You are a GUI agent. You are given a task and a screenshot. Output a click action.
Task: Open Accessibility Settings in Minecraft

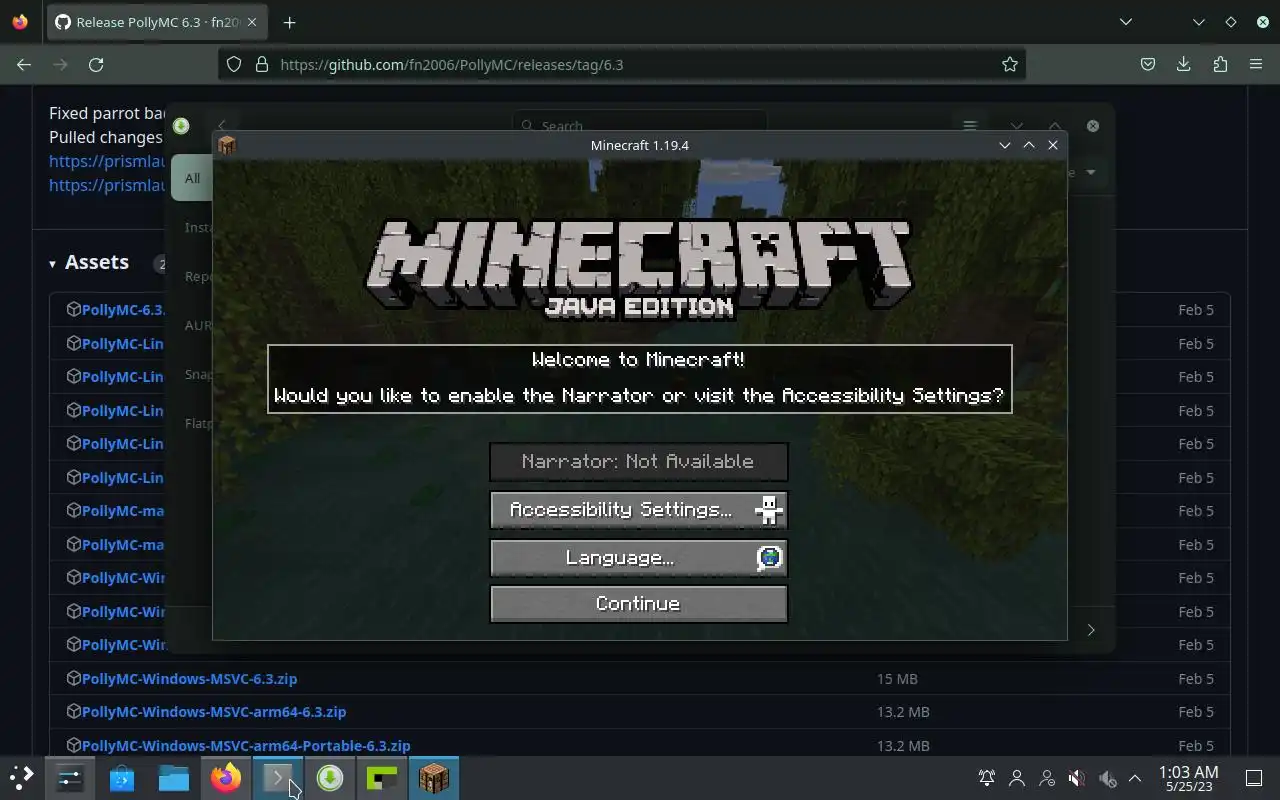638,510
